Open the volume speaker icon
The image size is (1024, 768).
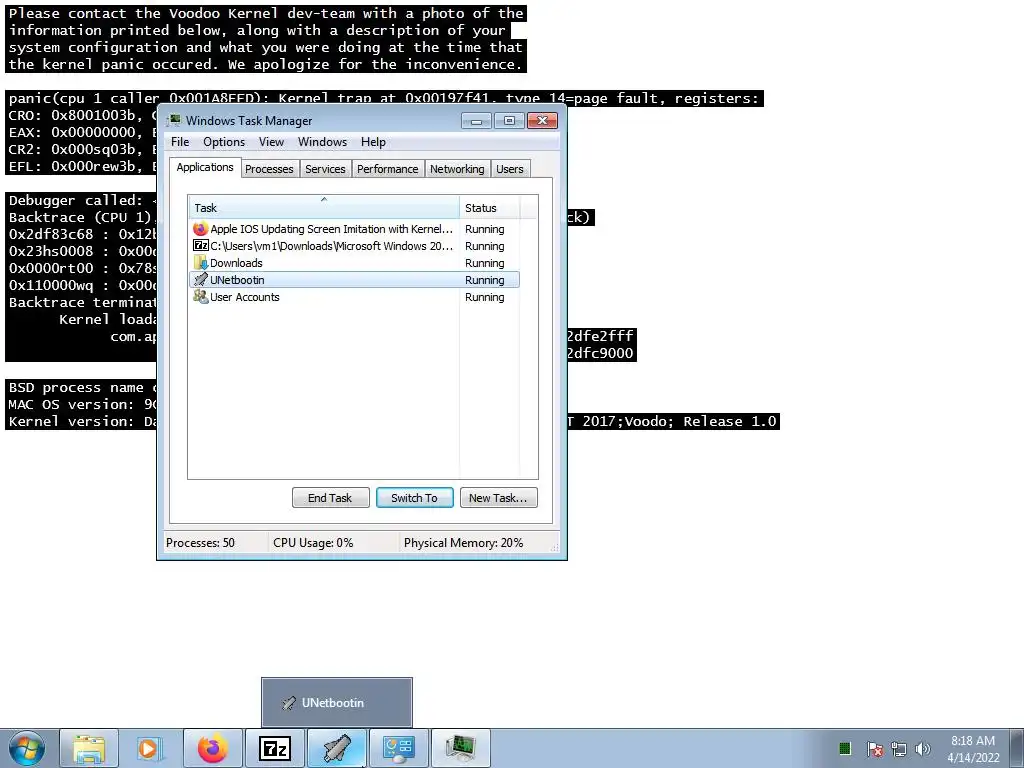(923, 749)
